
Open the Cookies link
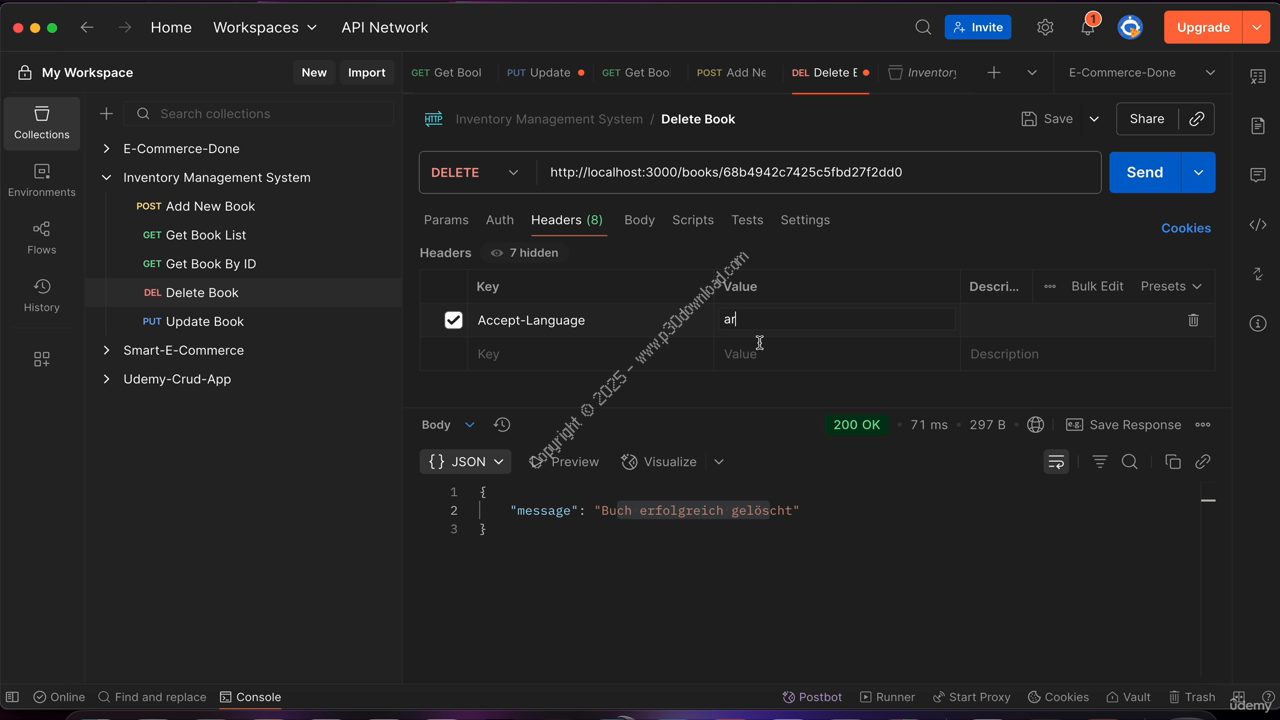(1185, 228)
